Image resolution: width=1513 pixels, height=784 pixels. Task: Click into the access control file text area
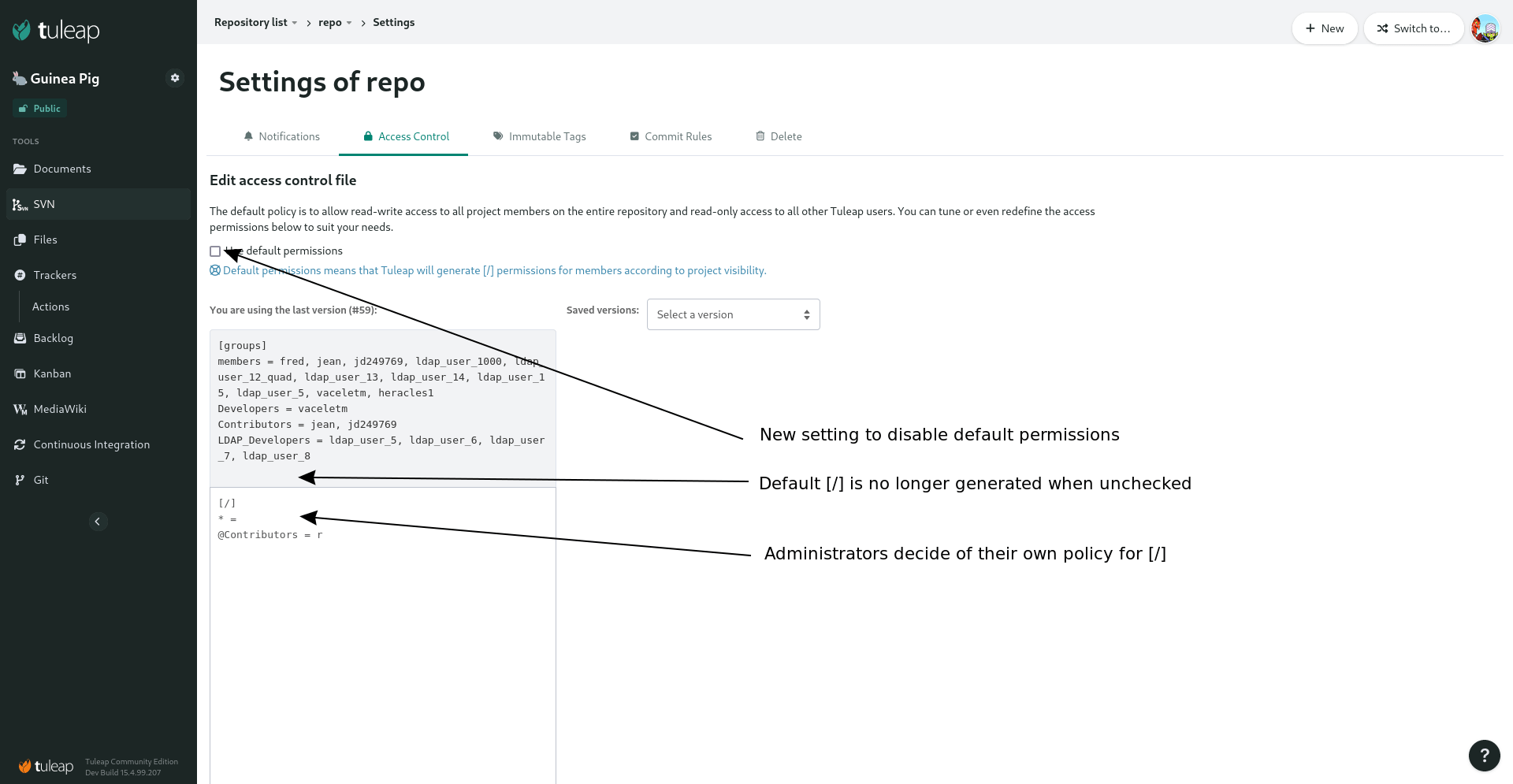click(x=383, y=635)
